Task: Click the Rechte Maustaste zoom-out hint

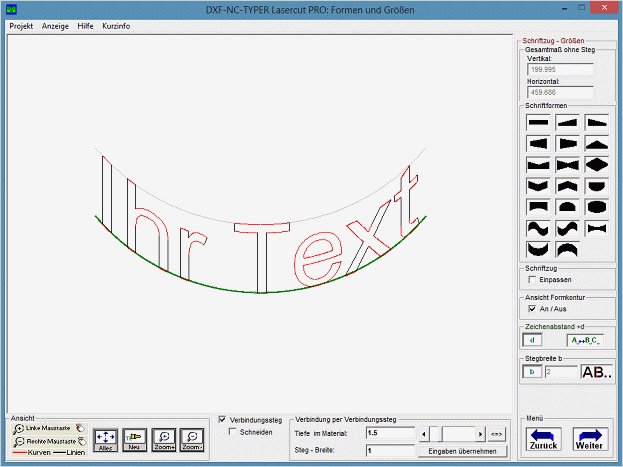Action: (49, 441)
